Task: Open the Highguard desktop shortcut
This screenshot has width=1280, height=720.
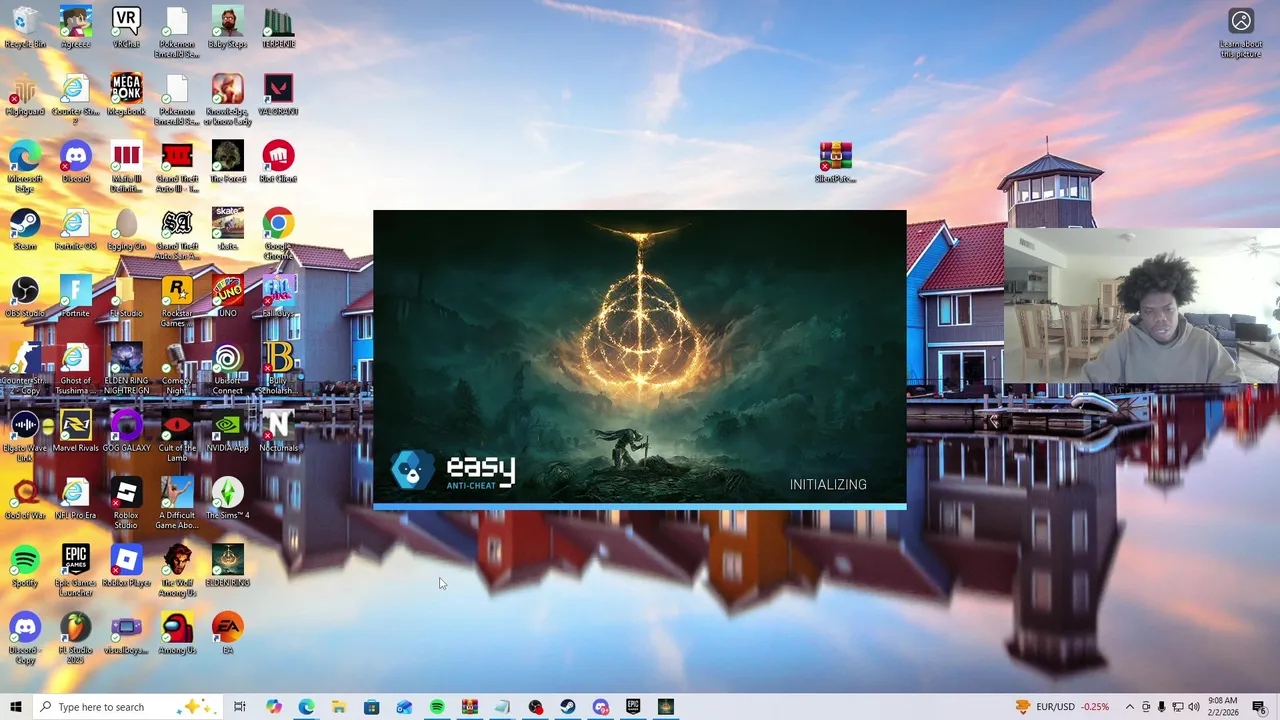Action: pyautogui.click(x=25, y=95)
